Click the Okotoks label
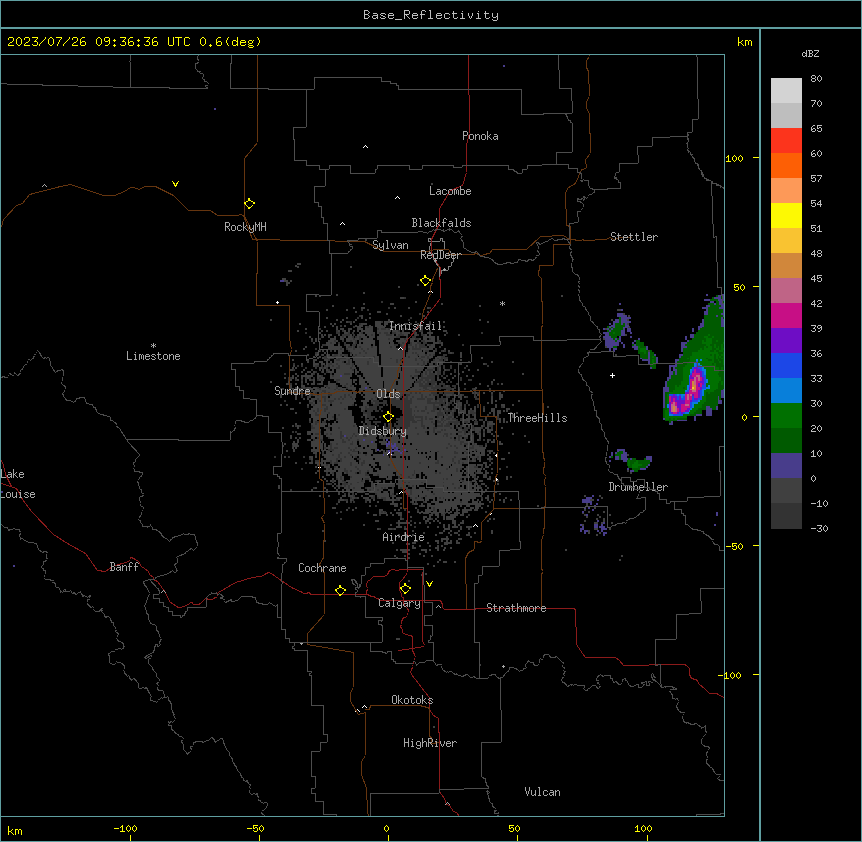The height and width of the screenshot is (842, 862). 412,700
